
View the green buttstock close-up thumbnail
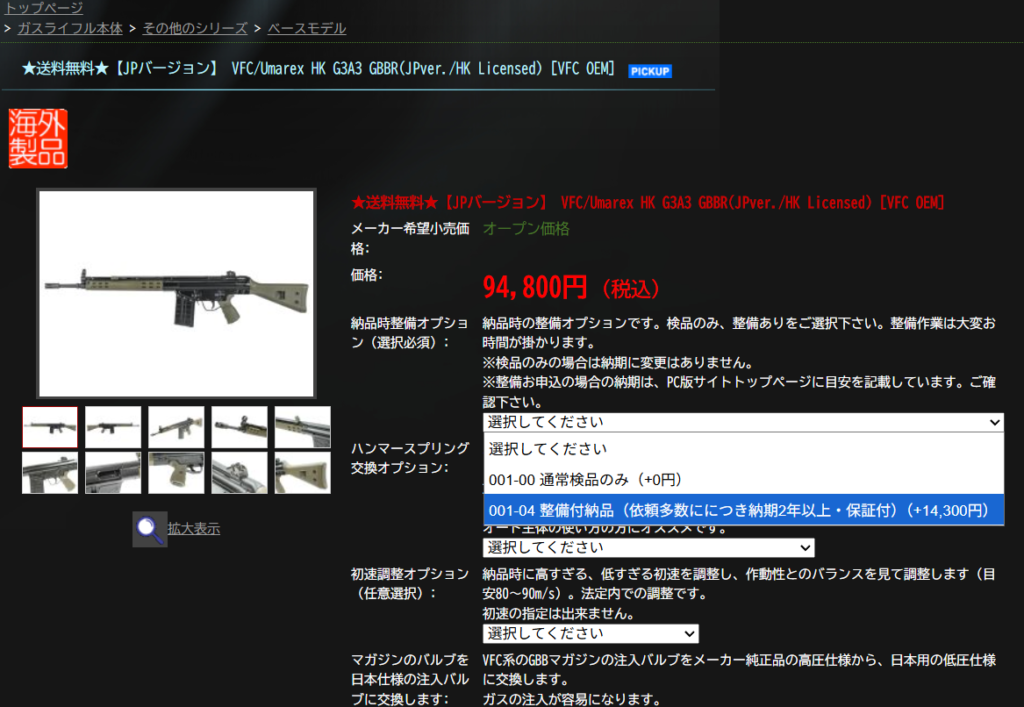click(302, 473)
